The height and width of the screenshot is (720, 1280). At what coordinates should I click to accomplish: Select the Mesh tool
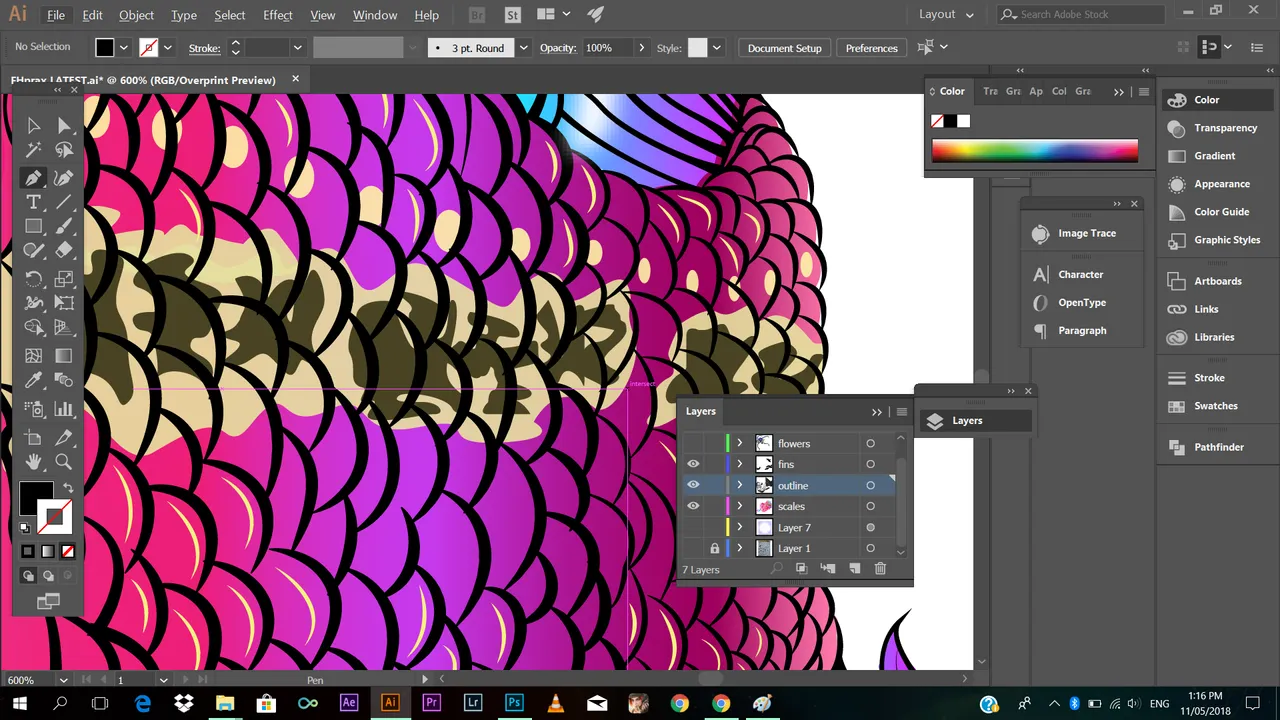pyautogui.click(x=33, y=355)
